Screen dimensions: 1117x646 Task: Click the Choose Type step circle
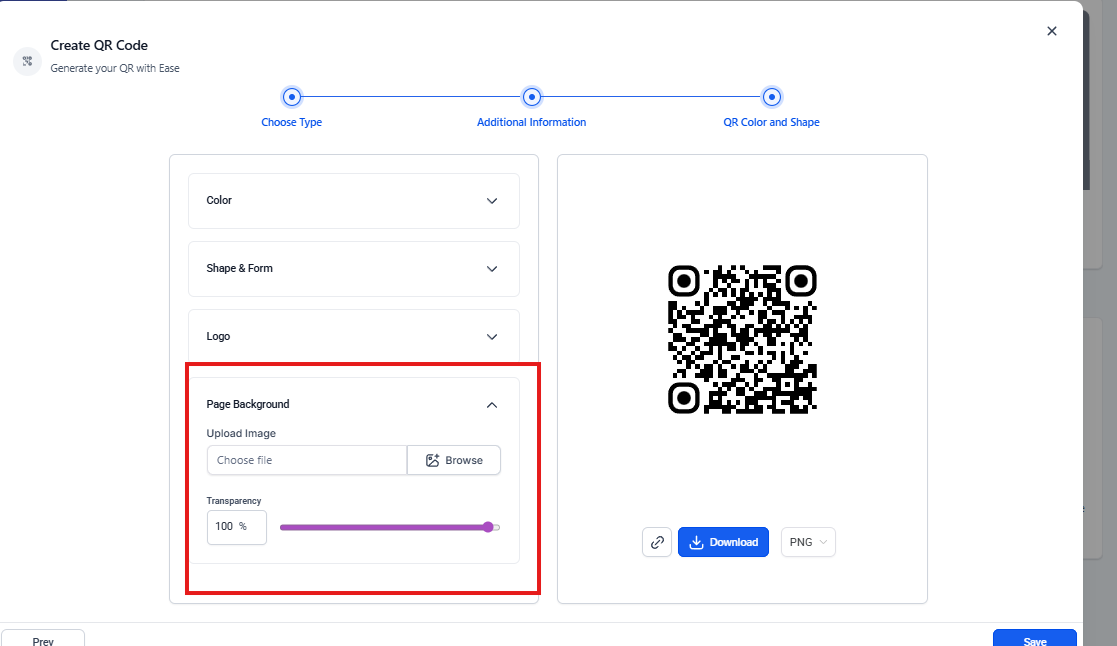[291, 97]
